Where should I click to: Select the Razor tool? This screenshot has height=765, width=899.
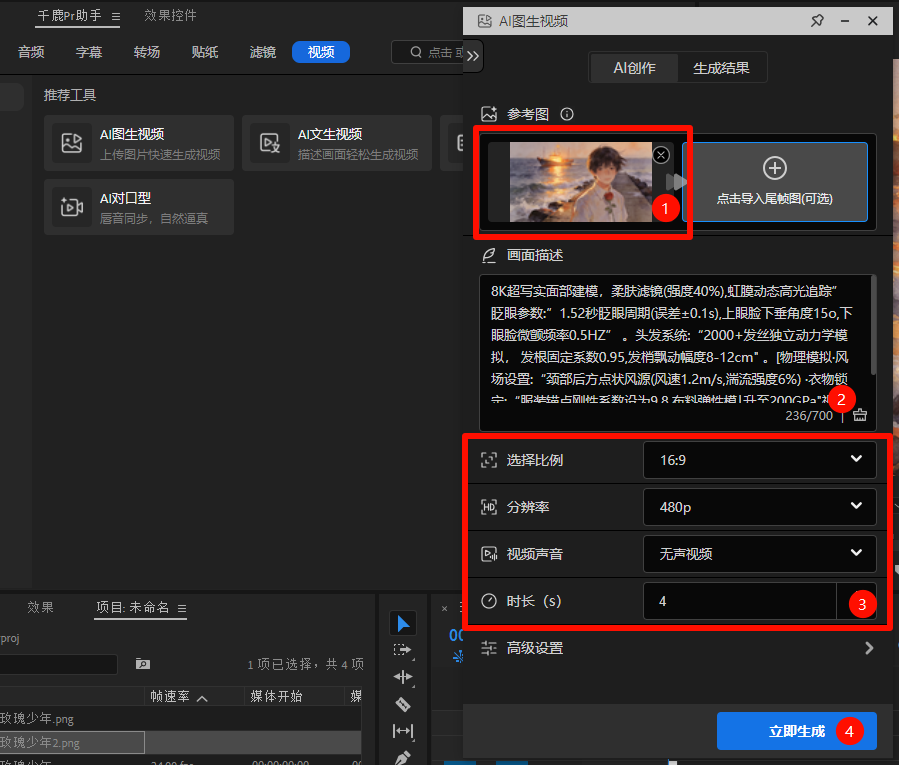(403, 704)
